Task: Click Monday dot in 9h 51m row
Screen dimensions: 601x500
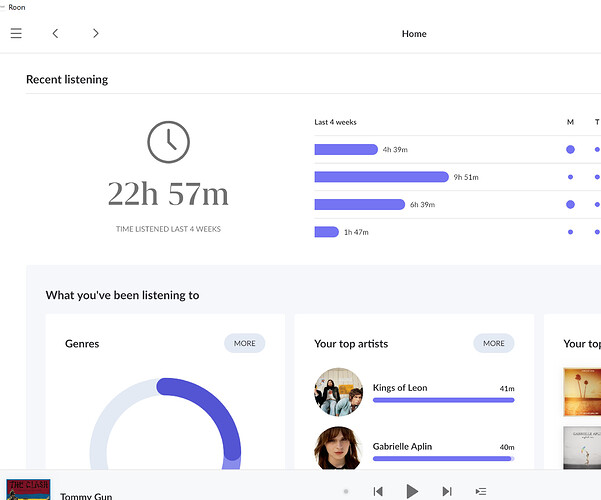Action: point(570,177)
